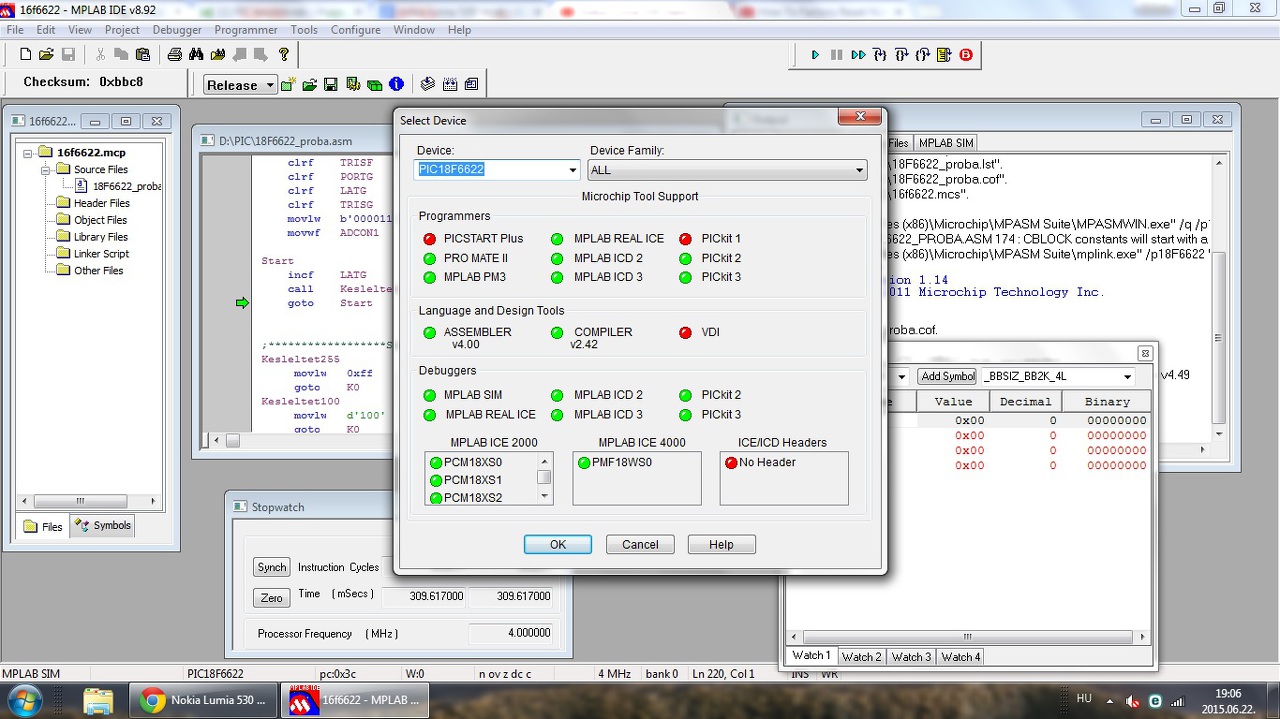1280x719 pixels.
Task: Open File Explorer from taskbar
Action: point(98,700)
